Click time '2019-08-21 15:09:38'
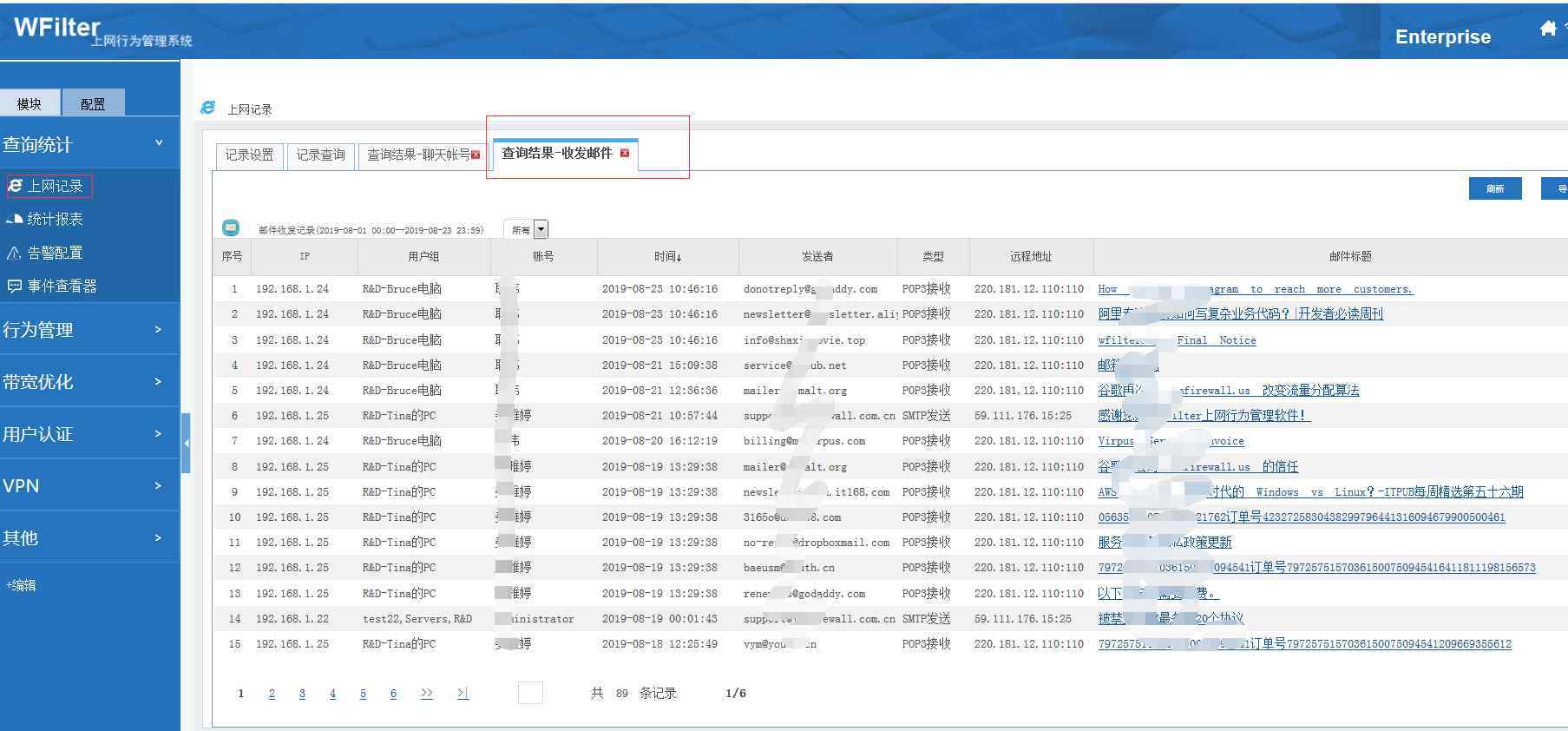1568x731 pixels. click(659, 365)
